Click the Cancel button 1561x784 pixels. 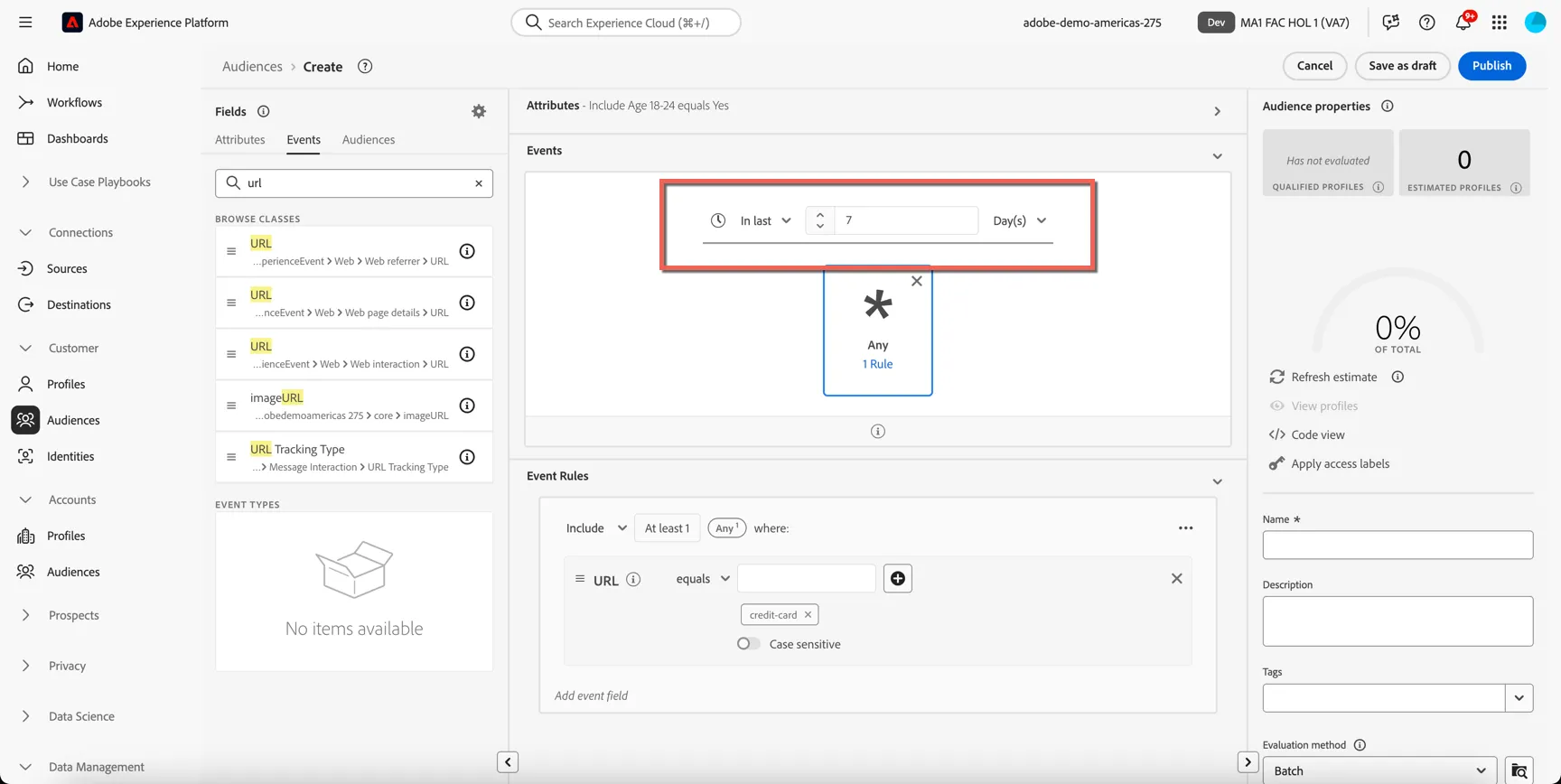(x=1314, y=66)
